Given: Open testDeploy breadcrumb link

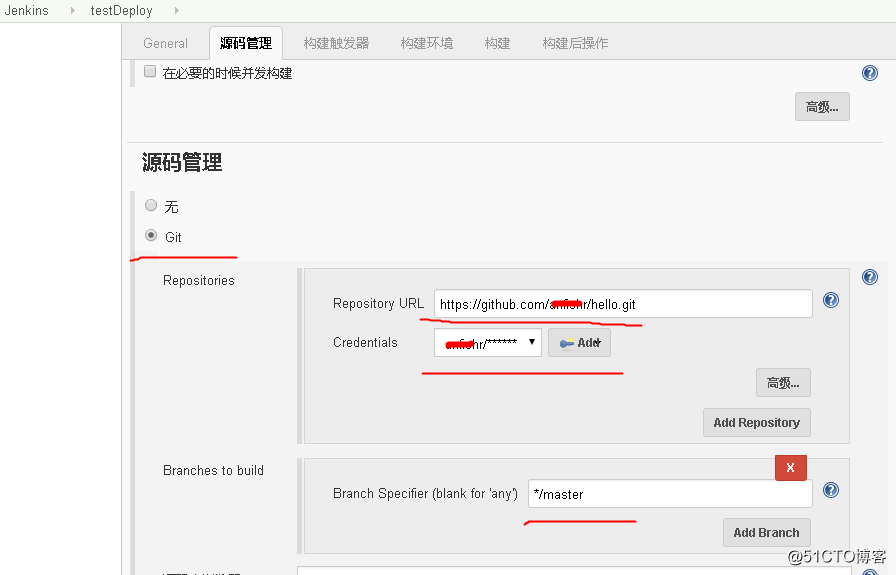Looking at the screenshot, I should click(x=121, y=10).
